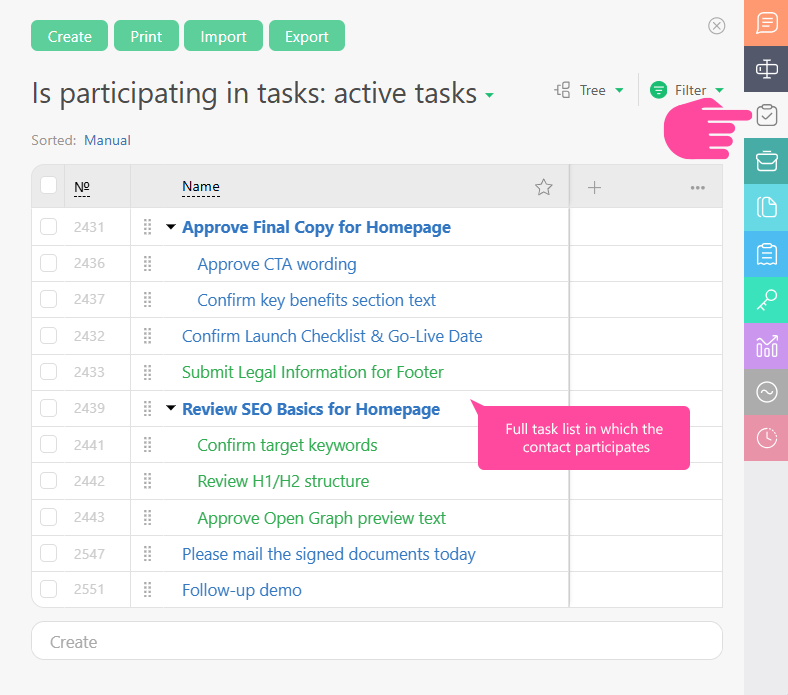
Task: Open the purple analytics chart sidebar icon
Action: pos(766,346)
